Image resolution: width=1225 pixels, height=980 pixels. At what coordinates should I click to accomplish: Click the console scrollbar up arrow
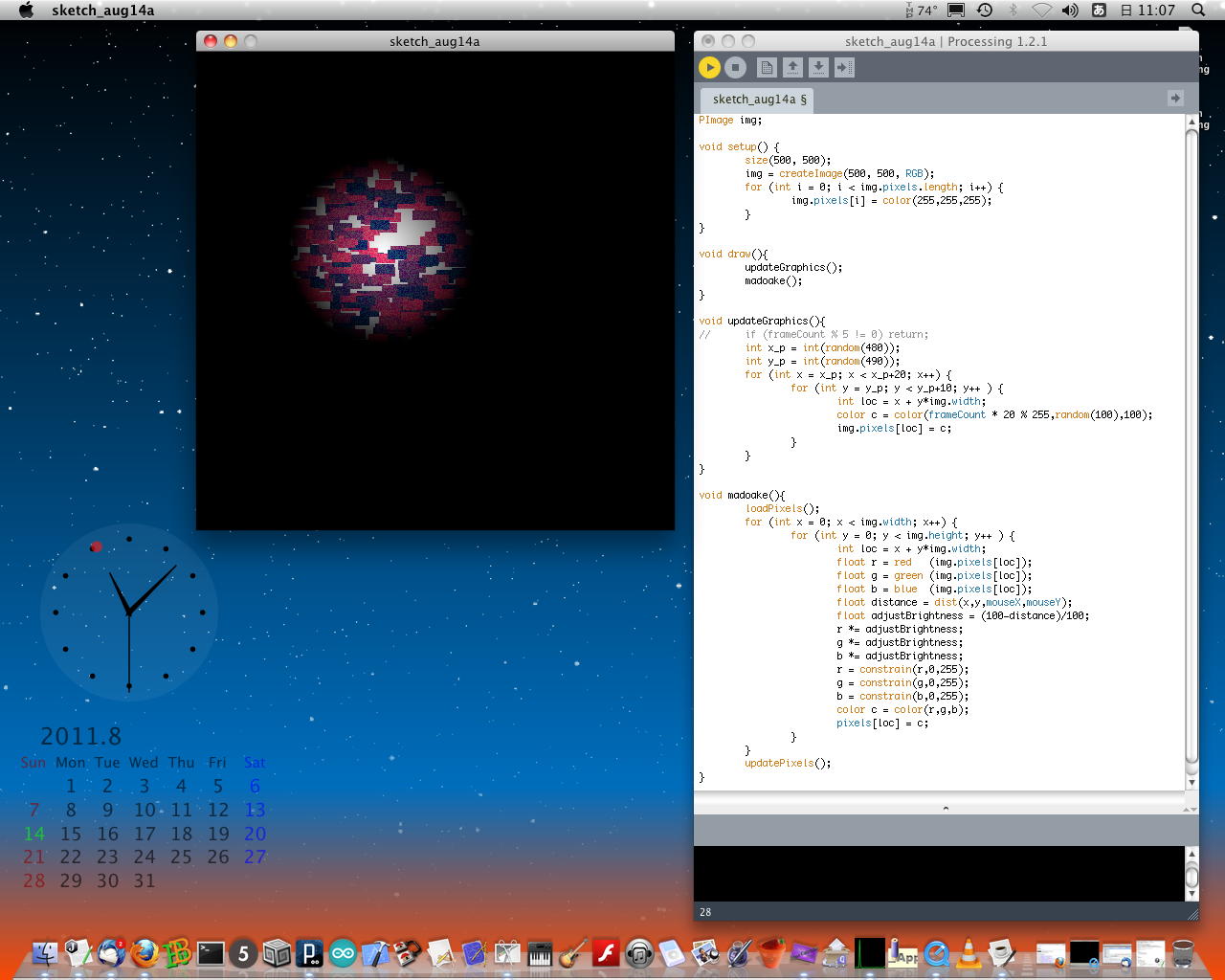point(1192,854)
